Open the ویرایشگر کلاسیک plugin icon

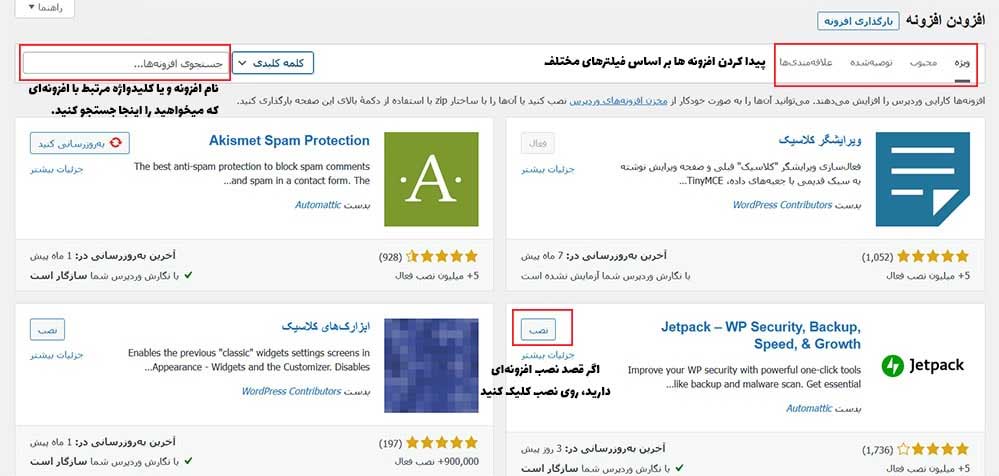923,179
